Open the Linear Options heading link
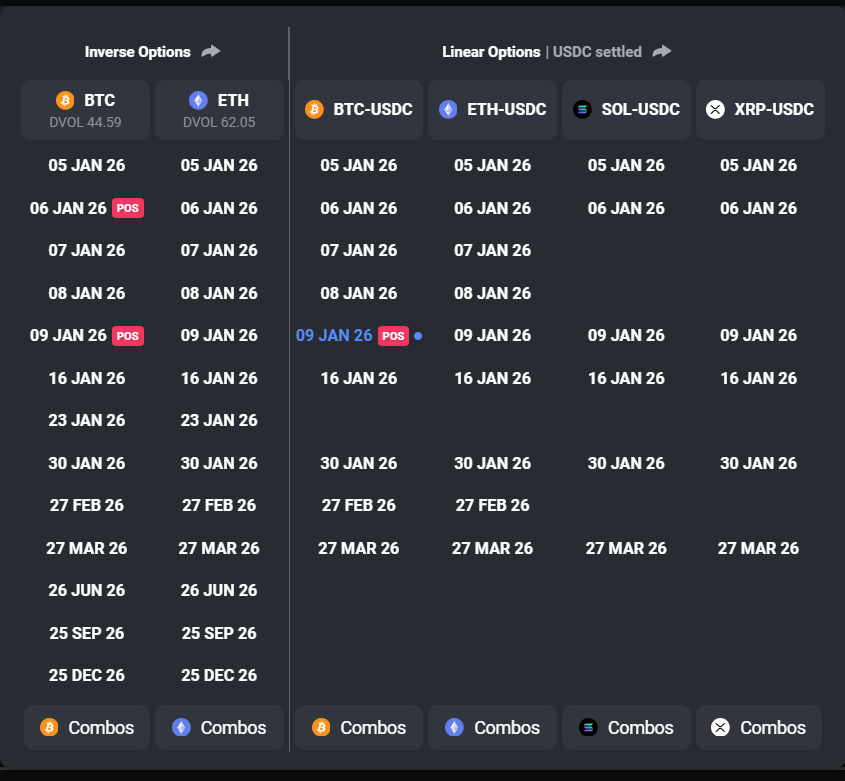Image resolution: width=845 pixels, height=781 pixels. pyautogui.click(x=491, y=52)
